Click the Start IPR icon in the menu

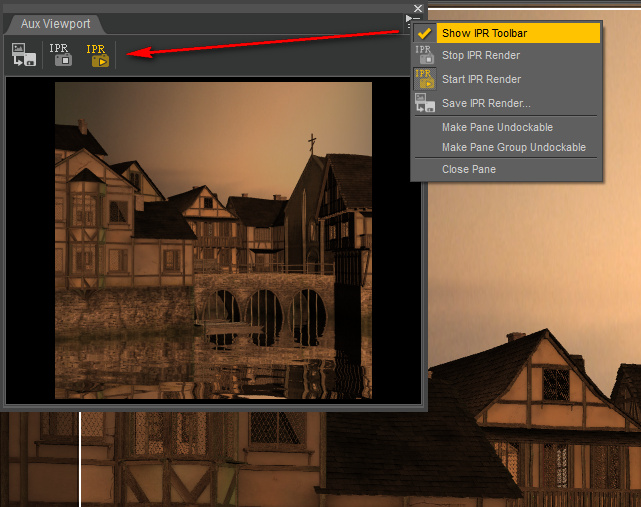click(425, 79)
